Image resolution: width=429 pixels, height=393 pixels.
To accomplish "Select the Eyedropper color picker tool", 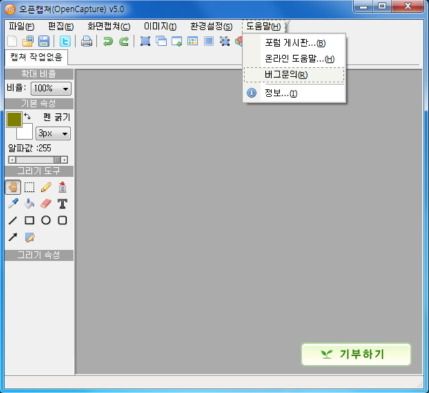I will click(x=13, y=204).
